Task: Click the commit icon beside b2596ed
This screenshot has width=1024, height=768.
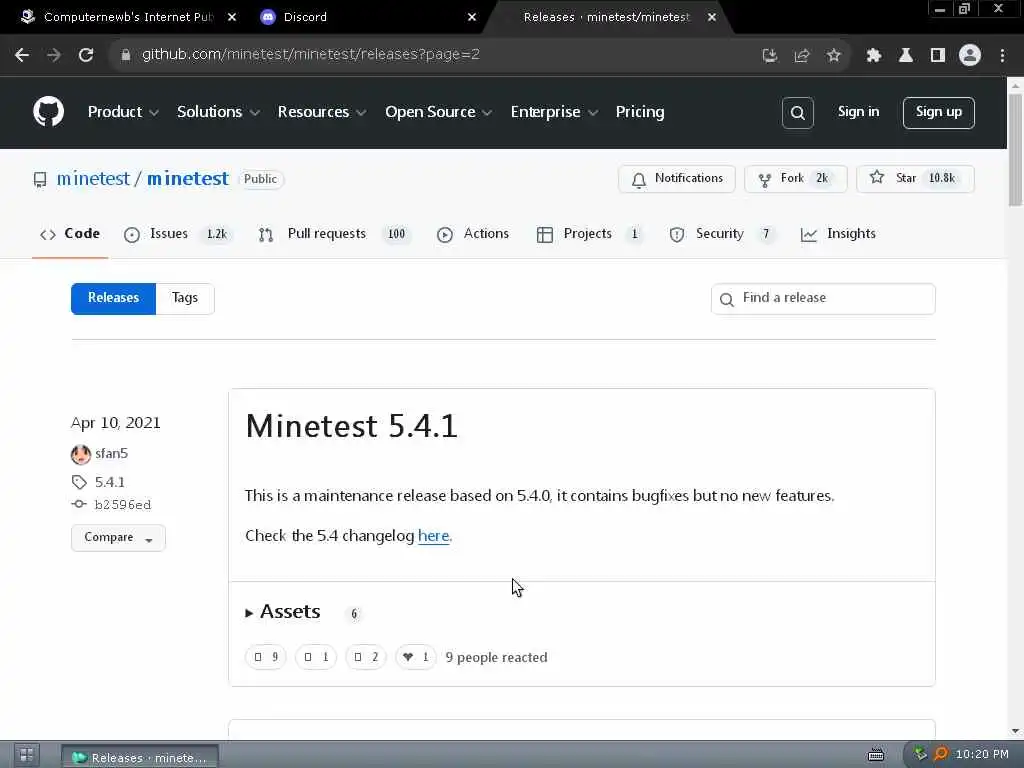Action: [79, 504]
